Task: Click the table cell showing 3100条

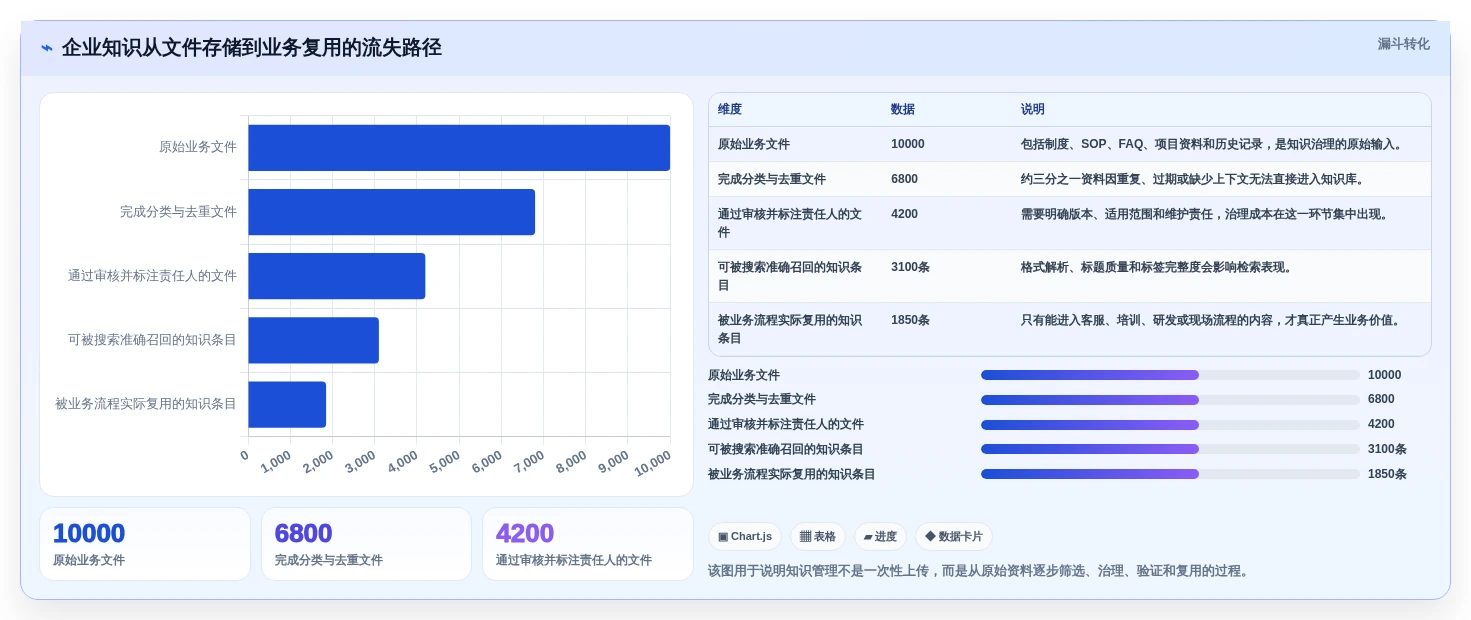Action: point(910,267)
